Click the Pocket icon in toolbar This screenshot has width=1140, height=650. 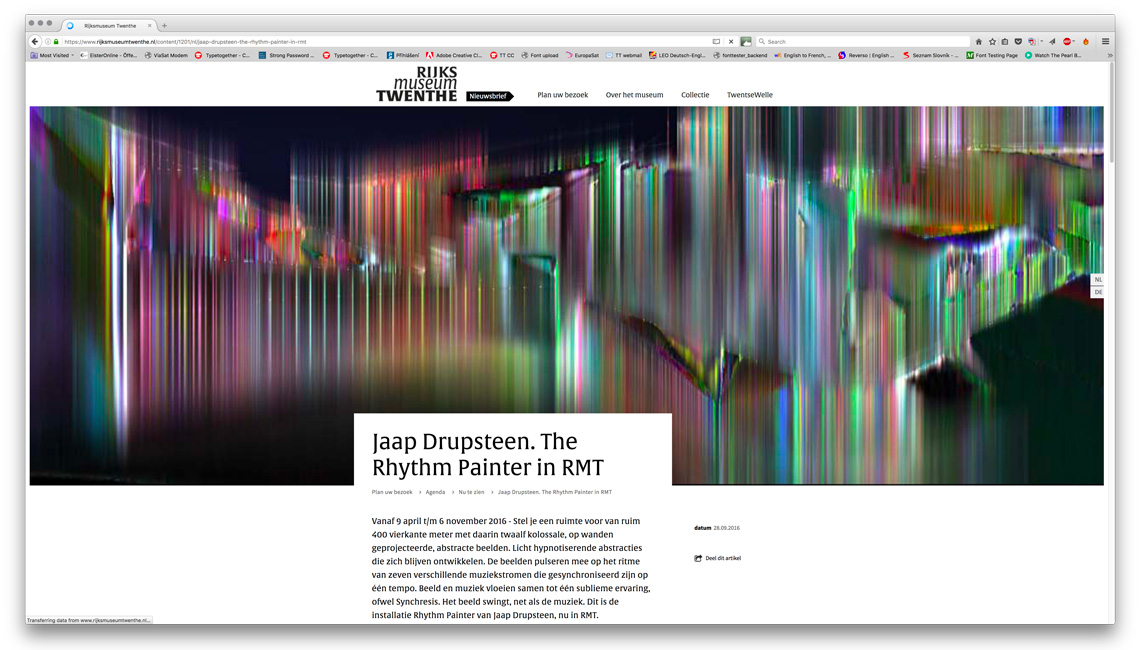pyautogui.click(x=1018, y=41)
